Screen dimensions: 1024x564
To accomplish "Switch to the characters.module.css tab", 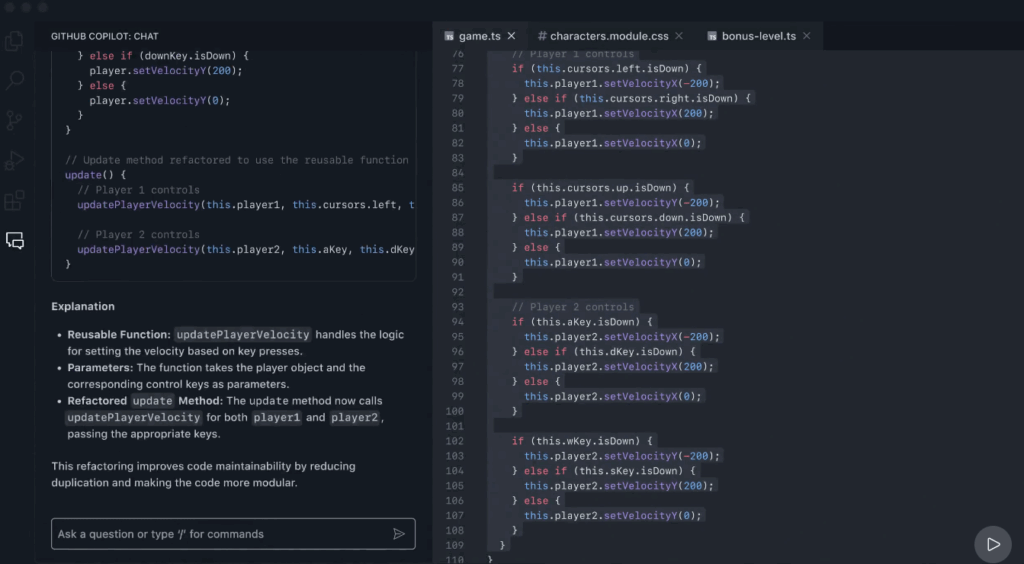I will 609,36.
